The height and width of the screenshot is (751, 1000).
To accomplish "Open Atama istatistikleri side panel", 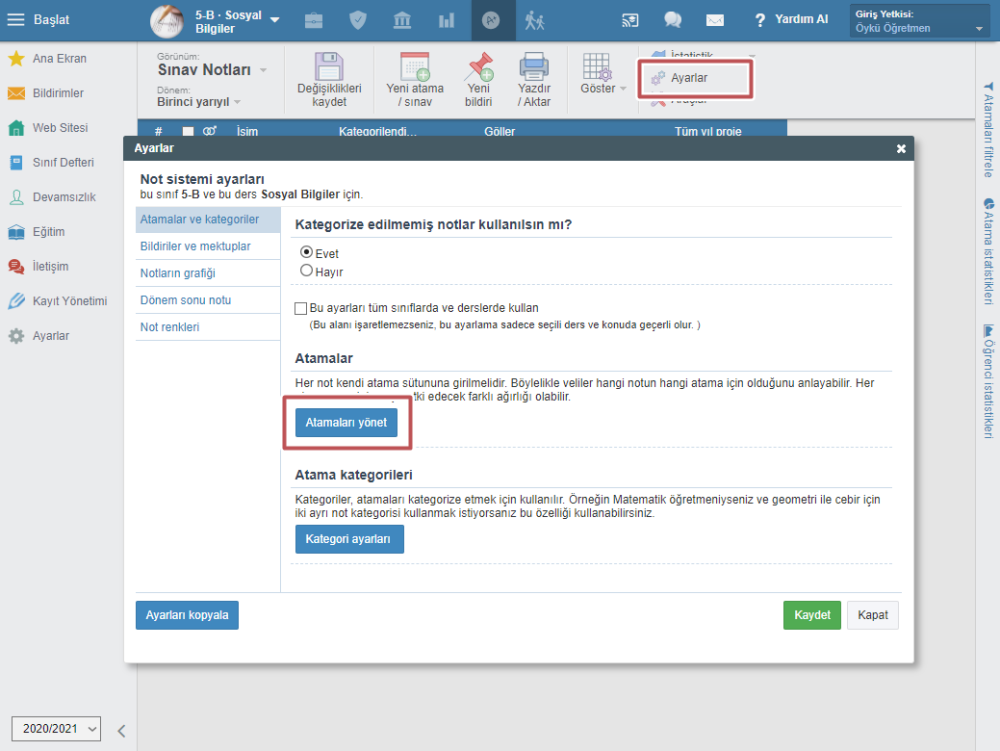I will (x=988, y=251).
